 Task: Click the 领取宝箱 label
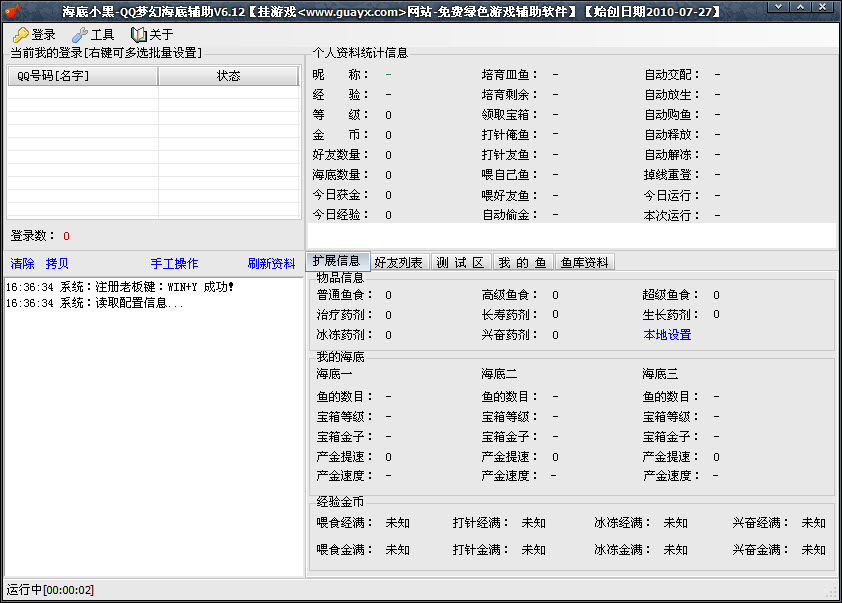pos(510,114)
